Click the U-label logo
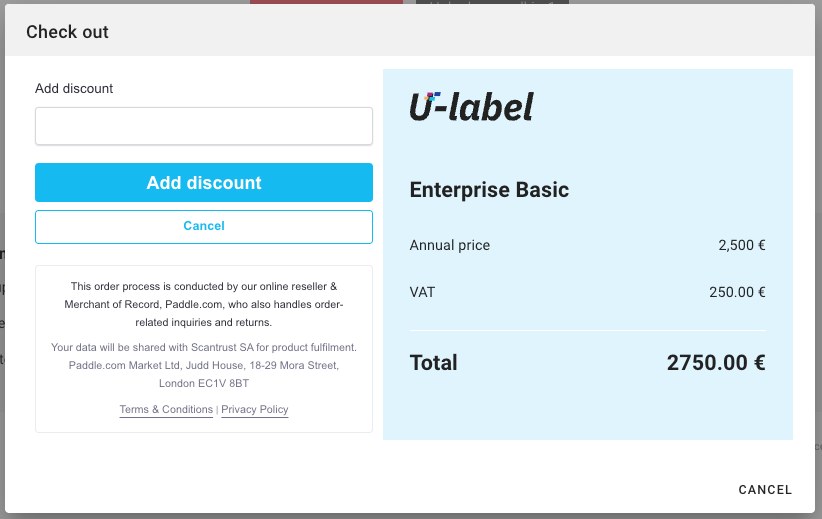The width and height of the screenshot is (822, 519). [471, 106]
